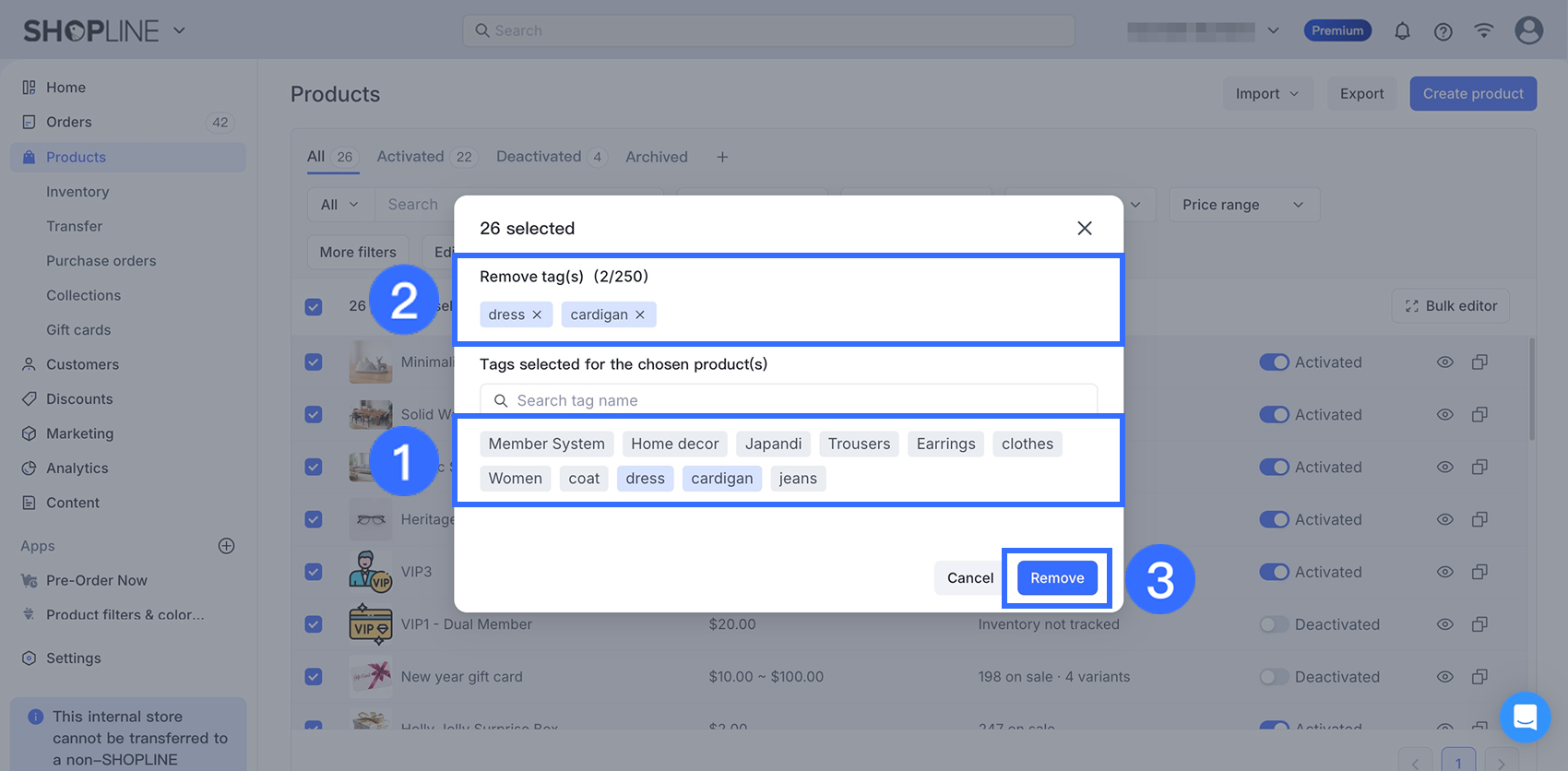Click the Analytics chart icon
The image size is (1568, 771).
point(29,469)
